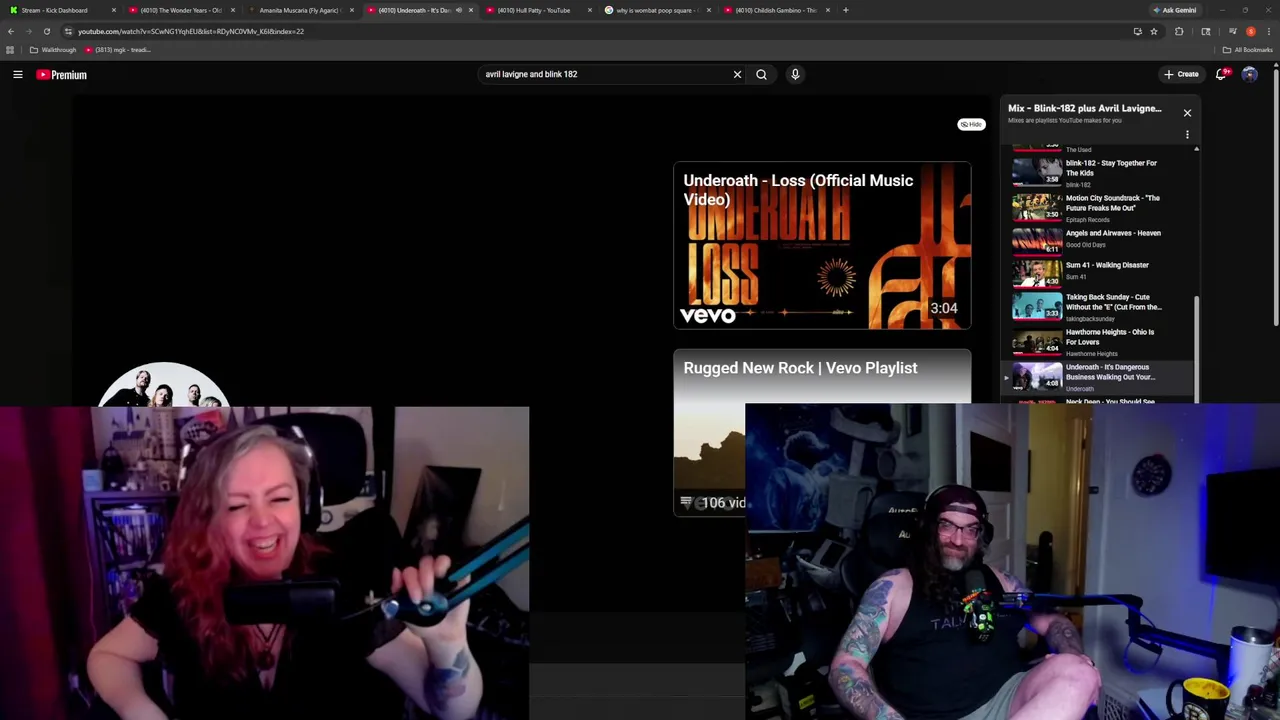
Task: Open the Chrome three-dot menu
Action: [1268, 31]
